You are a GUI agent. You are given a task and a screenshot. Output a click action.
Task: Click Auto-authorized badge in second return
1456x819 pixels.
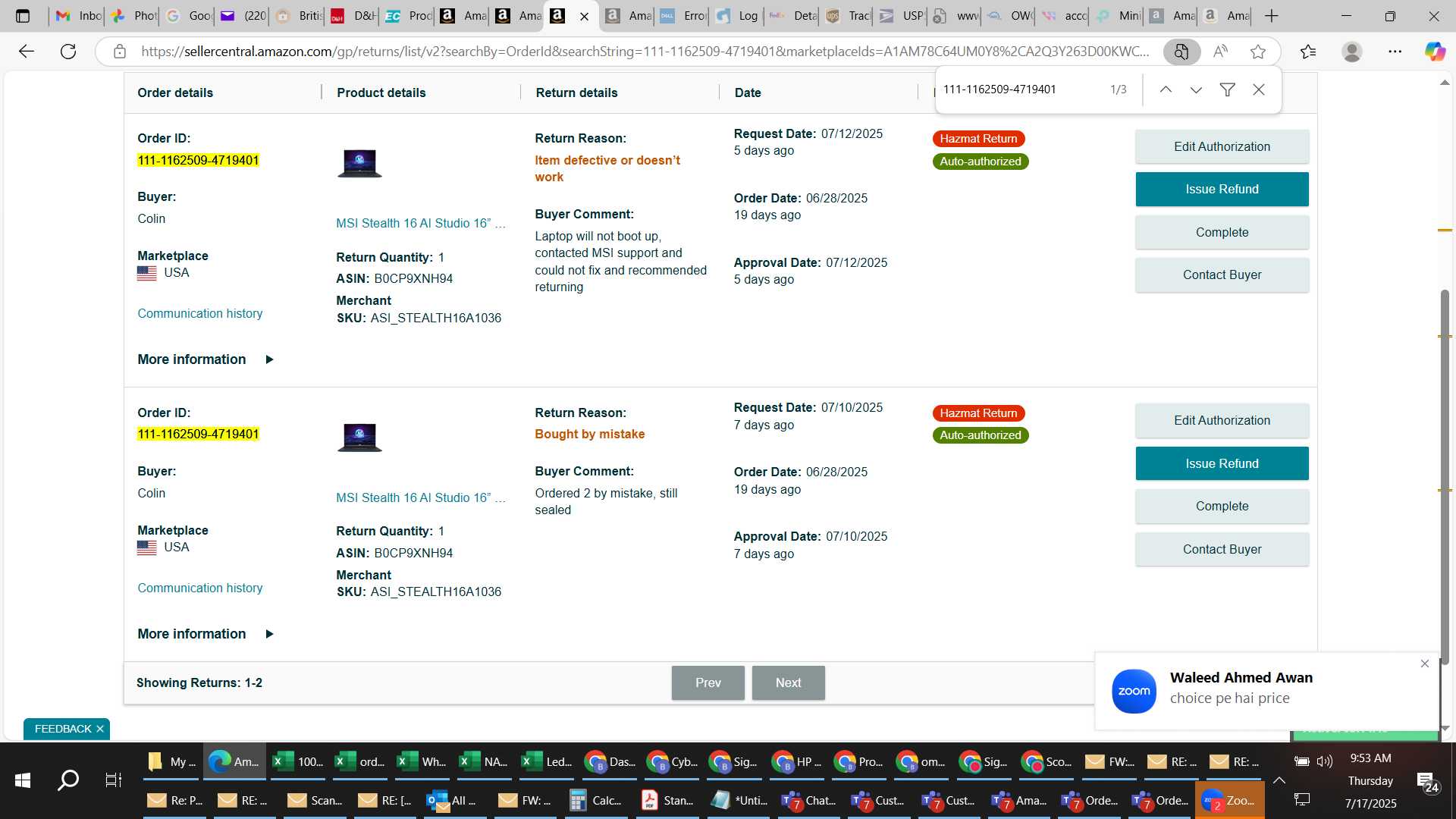(x=980, y=435)
